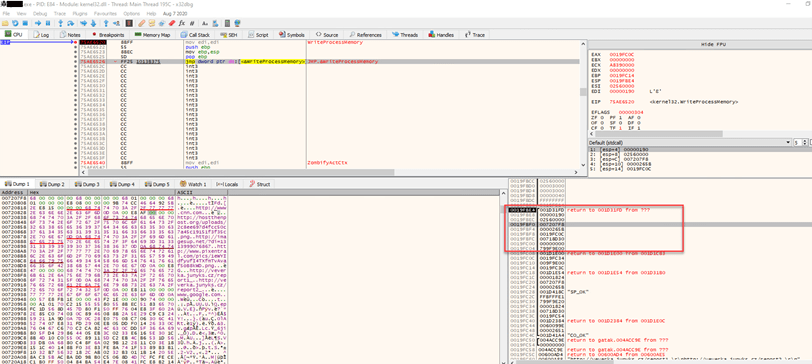812x364 pixels.
Task: Switch to the References tab
Action: point(365,35)
